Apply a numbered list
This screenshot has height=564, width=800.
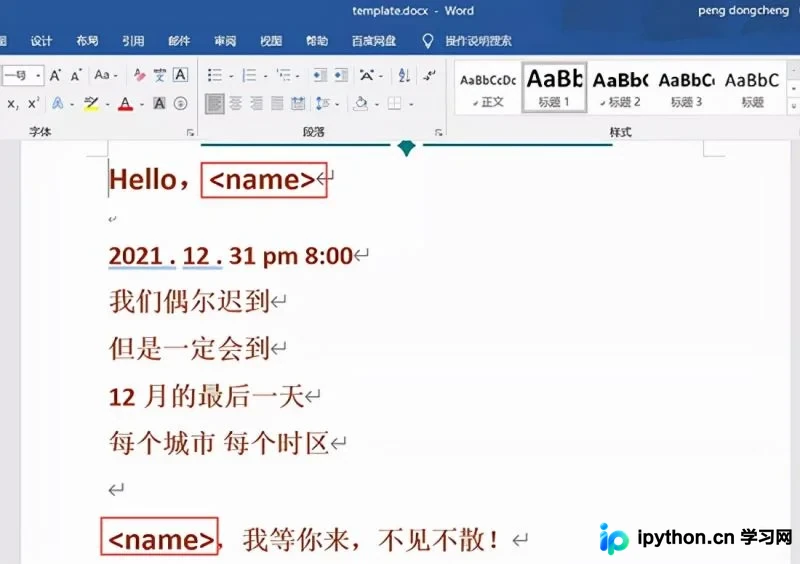click(x=249, y=76)
